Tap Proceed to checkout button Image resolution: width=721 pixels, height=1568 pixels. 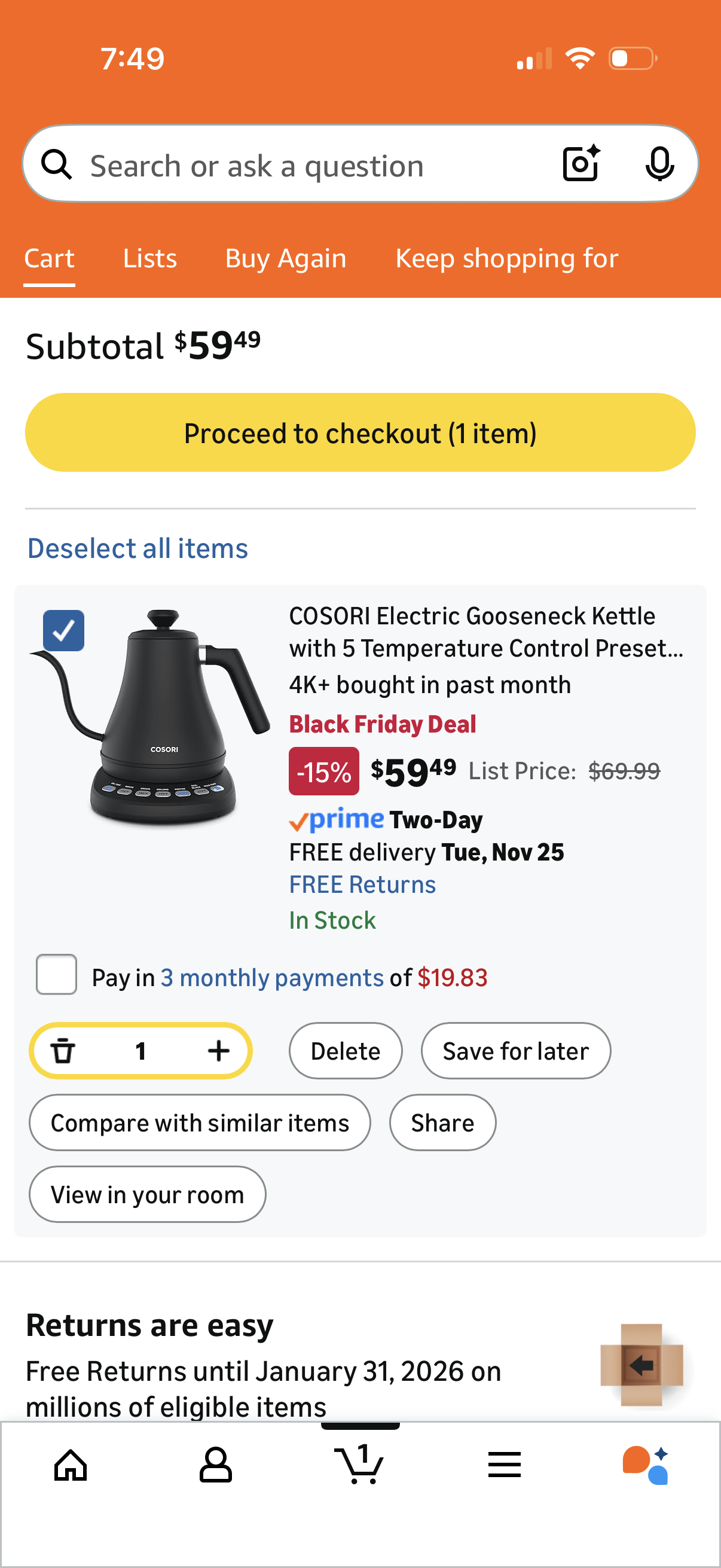point(360,432)
